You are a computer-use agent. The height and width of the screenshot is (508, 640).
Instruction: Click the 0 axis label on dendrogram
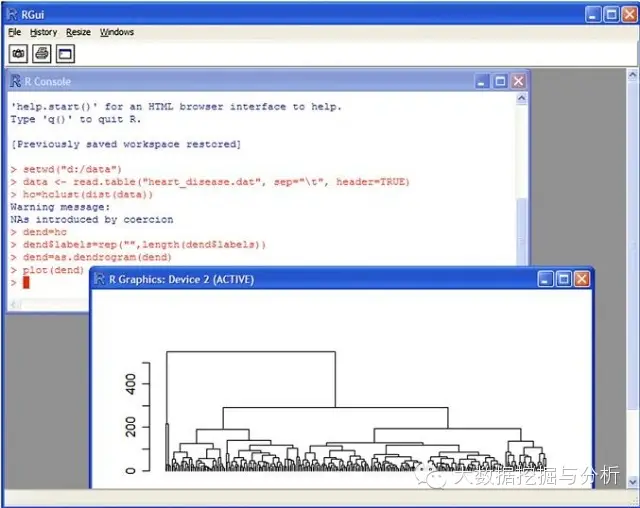click(x=131, y=470)
